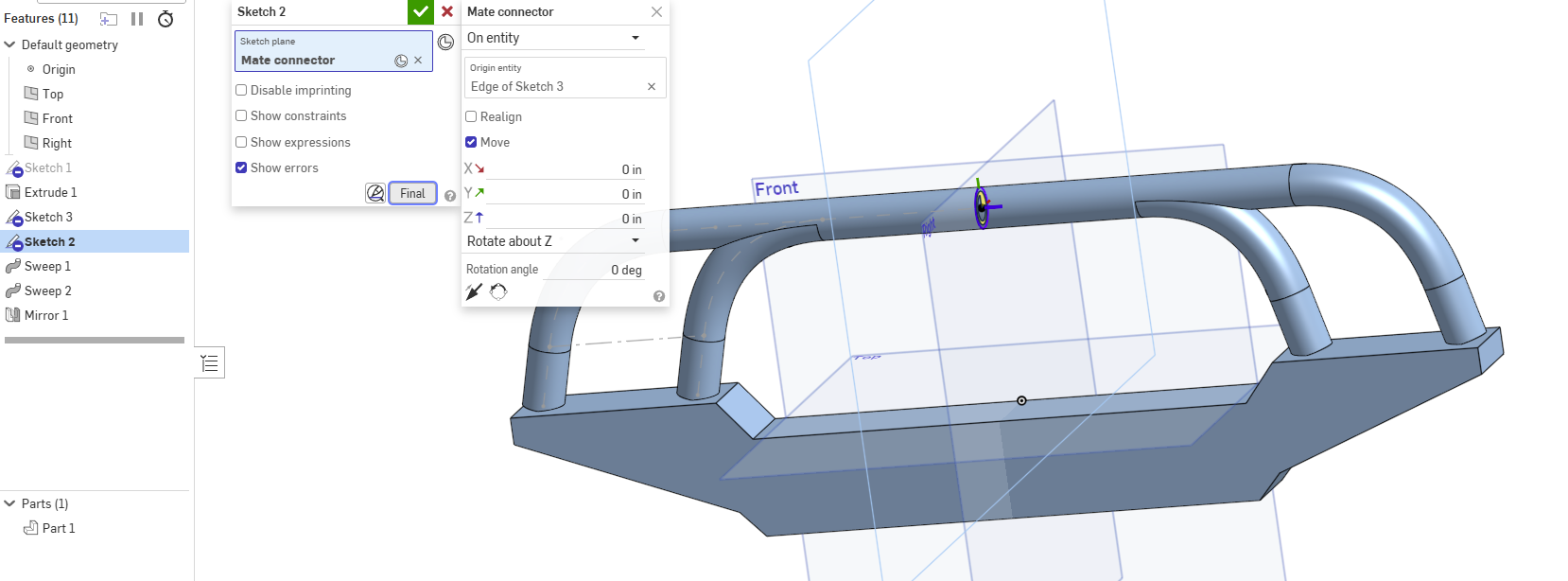Uncheck Show errors option
The height and width of the screenshot is (581, 1568).
241,167
